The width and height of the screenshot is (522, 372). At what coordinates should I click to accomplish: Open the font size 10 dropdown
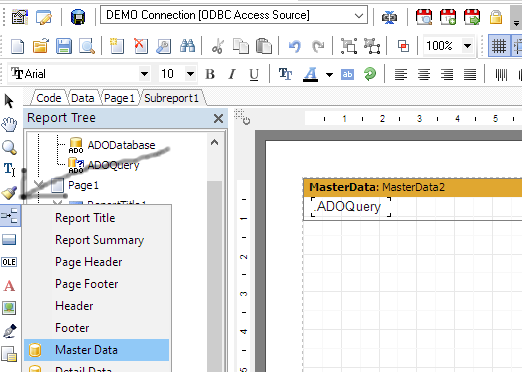tap(190, 74)
